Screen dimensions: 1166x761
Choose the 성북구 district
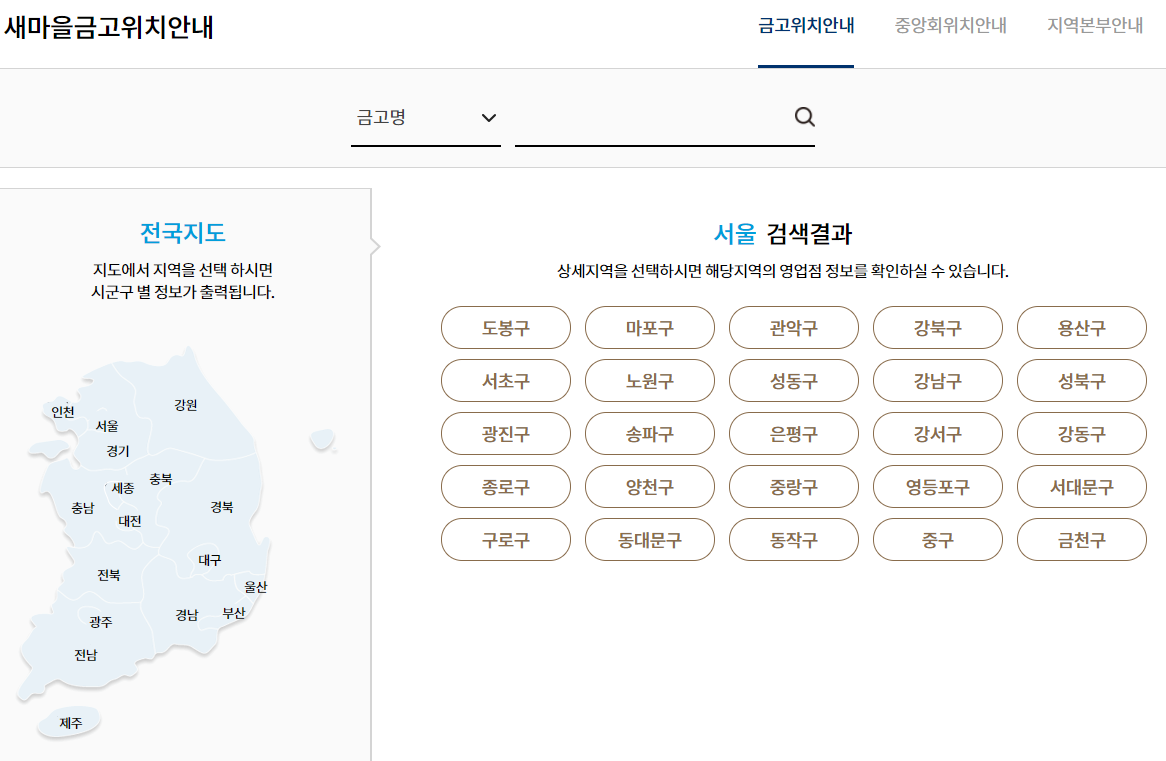tap(1082, 381)
